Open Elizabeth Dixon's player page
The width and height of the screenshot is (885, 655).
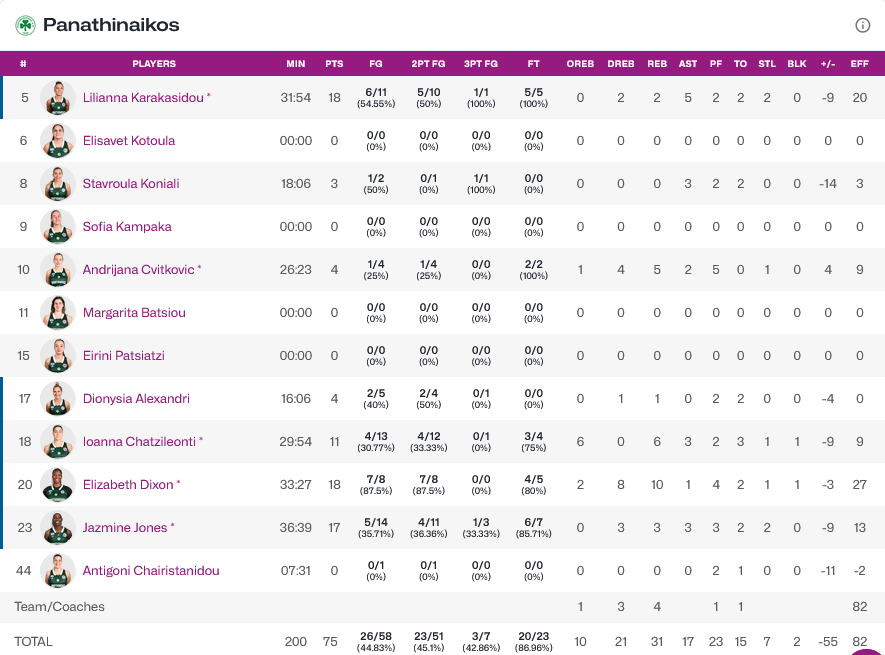[128, 485]
